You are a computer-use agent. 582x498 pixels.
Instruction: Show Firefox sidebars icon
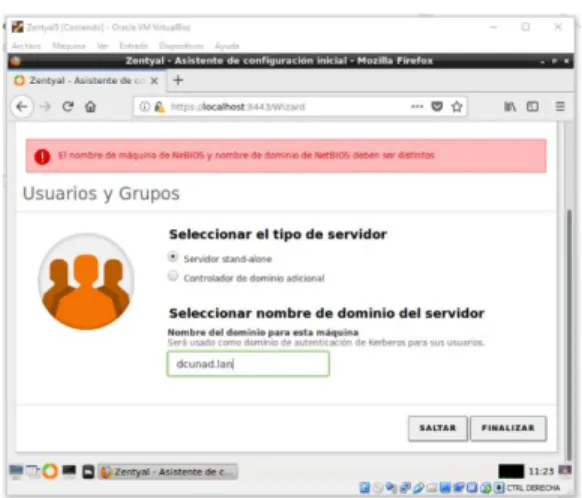pyautogui.click(x=533, y=107)
